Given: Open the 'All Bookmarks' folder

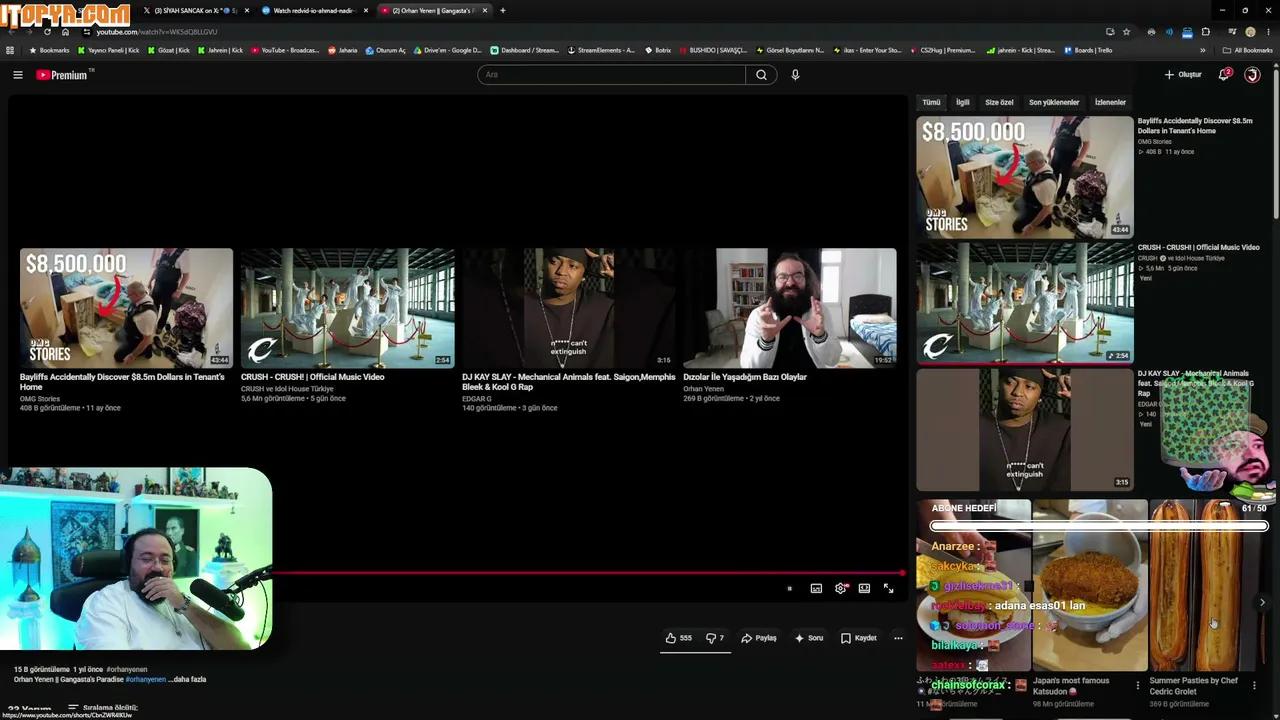Looking at the screenshot, I should [x=1248, y=50].
